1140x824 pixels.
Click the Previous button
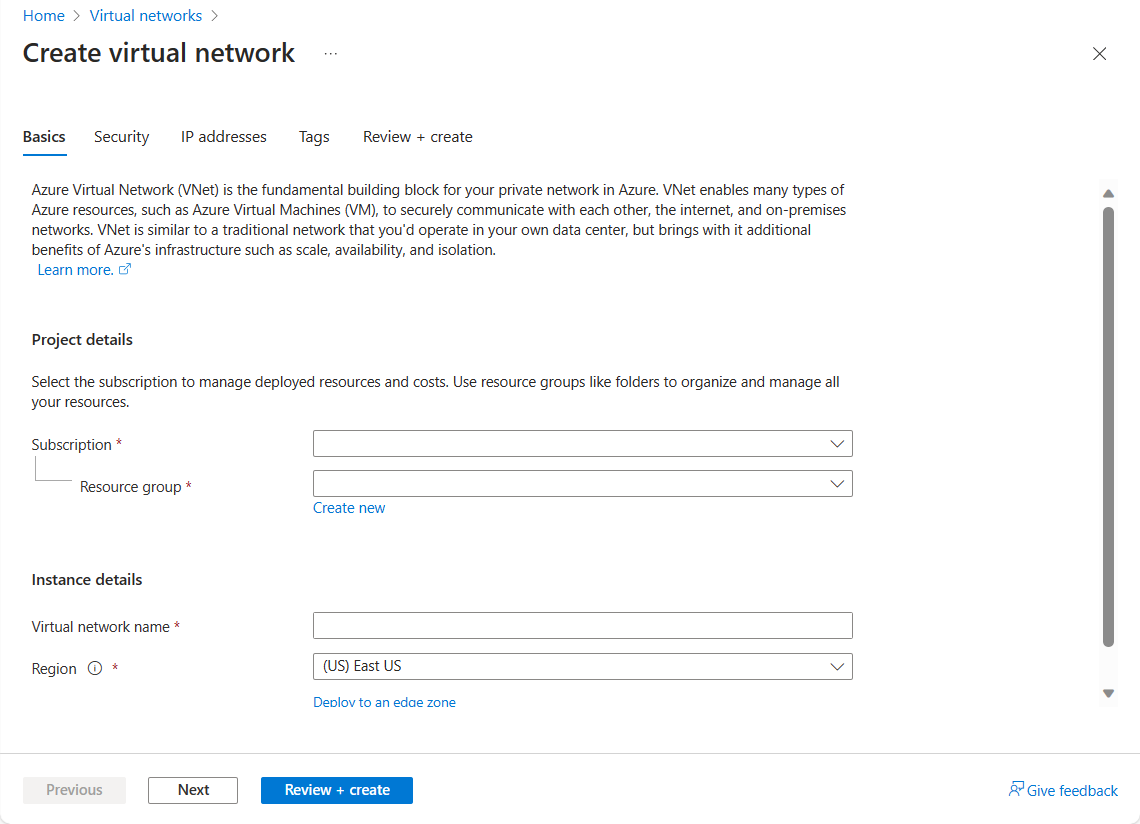pos(74,790)
